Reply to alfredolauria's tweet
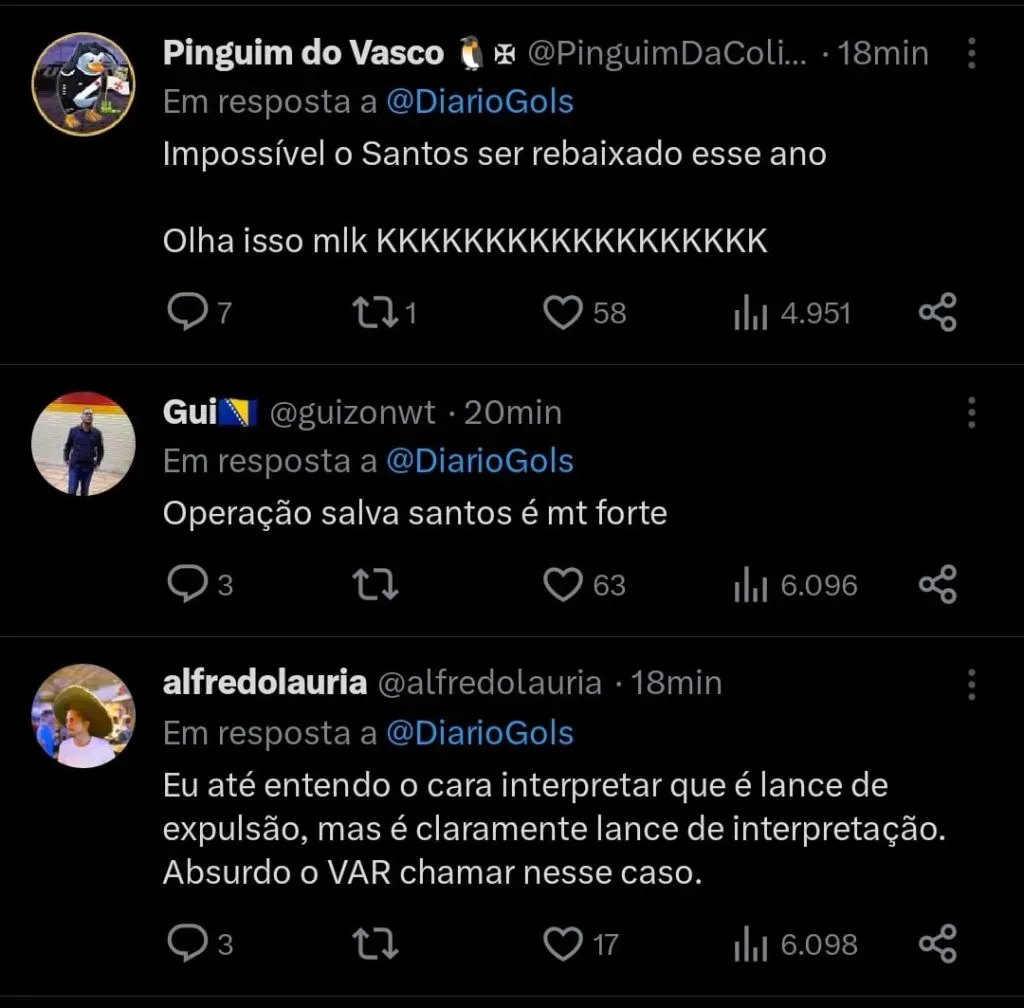 pyautogui.click(x=185, y=943)
